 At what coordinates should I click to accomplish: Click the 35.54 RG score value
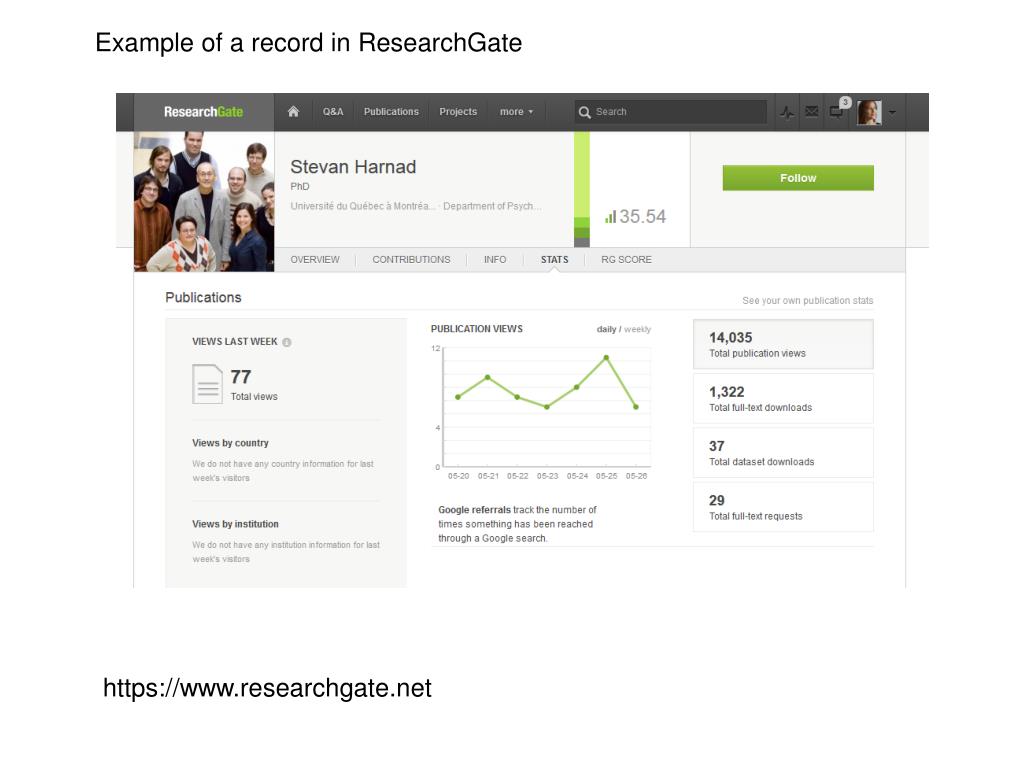pyautogui.click(x=643, y=216)
